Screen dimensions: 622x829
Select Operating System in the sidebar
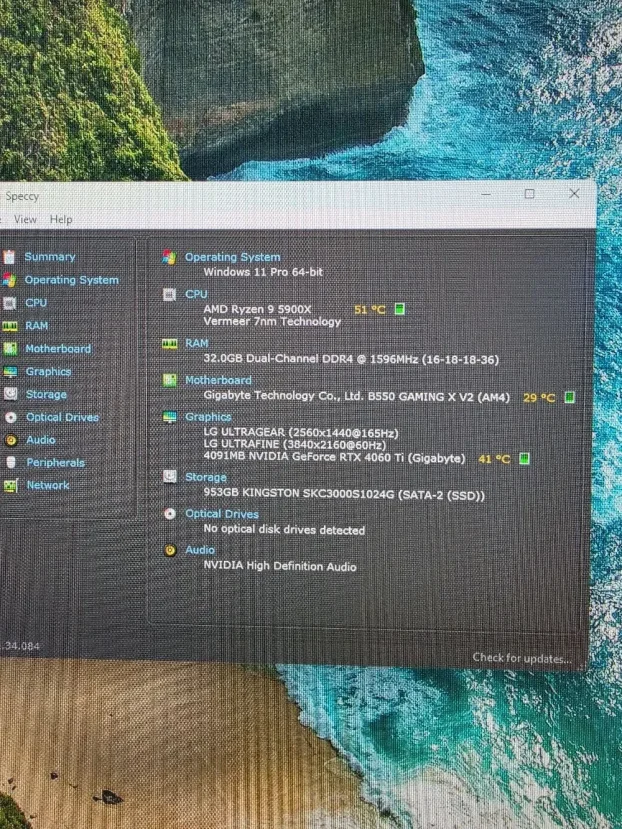pyautogui.click(x=72, y=280)
